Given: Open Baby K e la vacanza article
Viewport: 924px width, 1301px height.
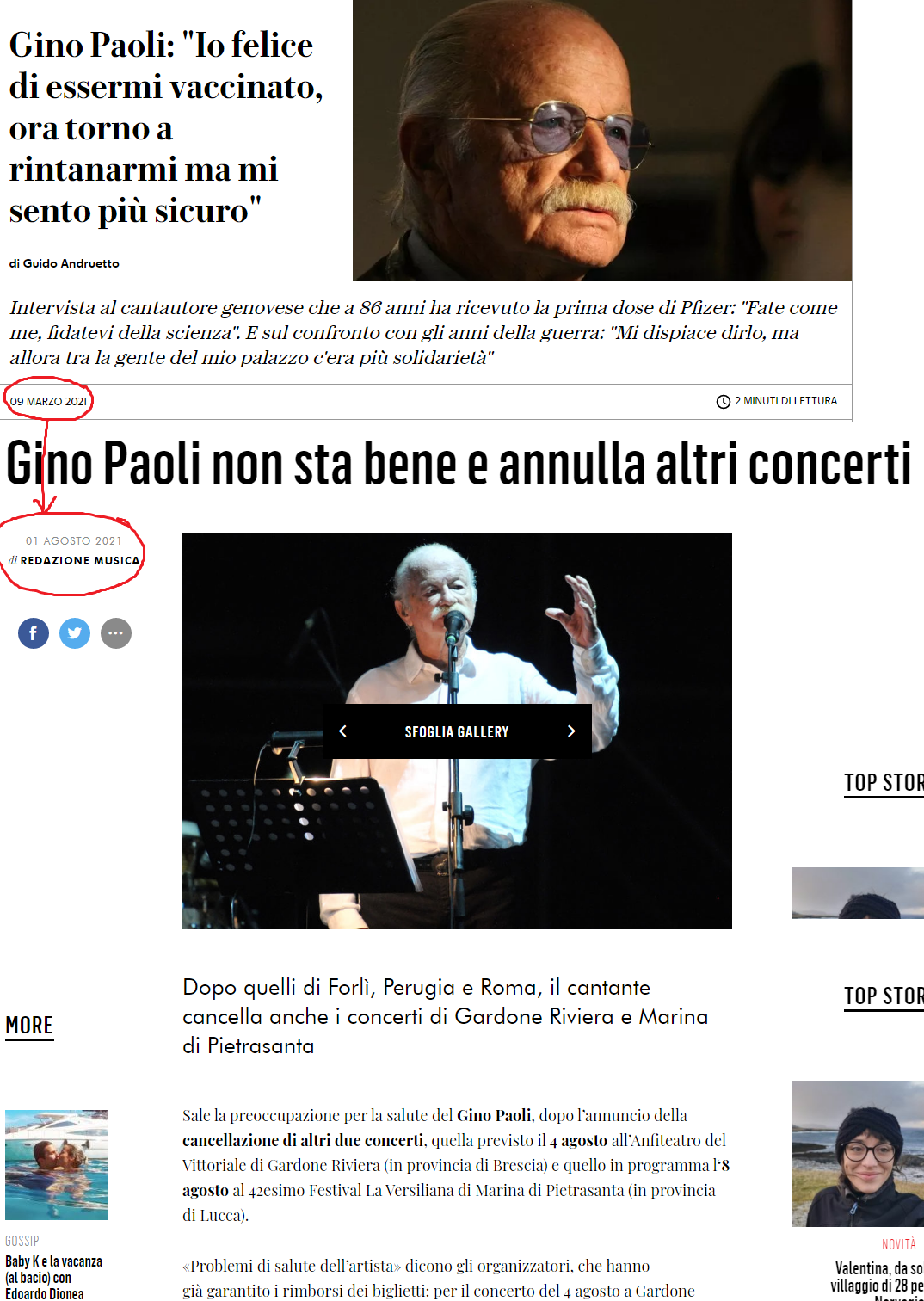Looking at the screenshot, I should (x=53, y=1278).
